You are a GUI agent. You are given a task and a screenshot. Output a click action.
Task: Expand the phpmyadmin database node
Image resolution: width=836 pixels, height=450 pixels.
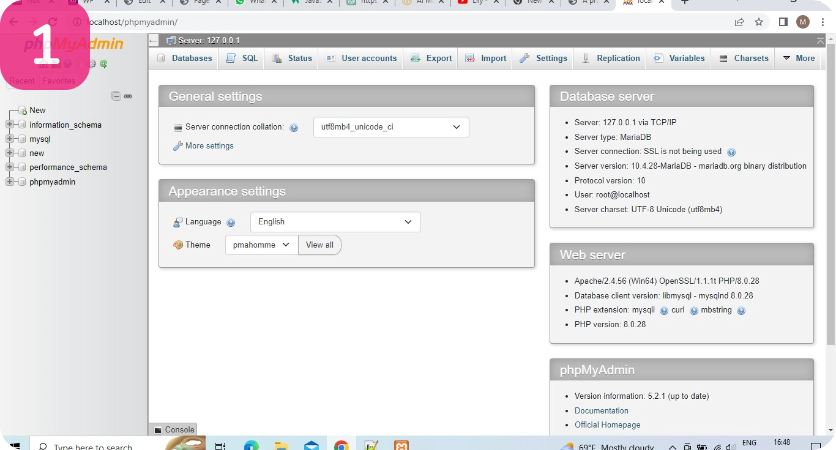(9, 182)
